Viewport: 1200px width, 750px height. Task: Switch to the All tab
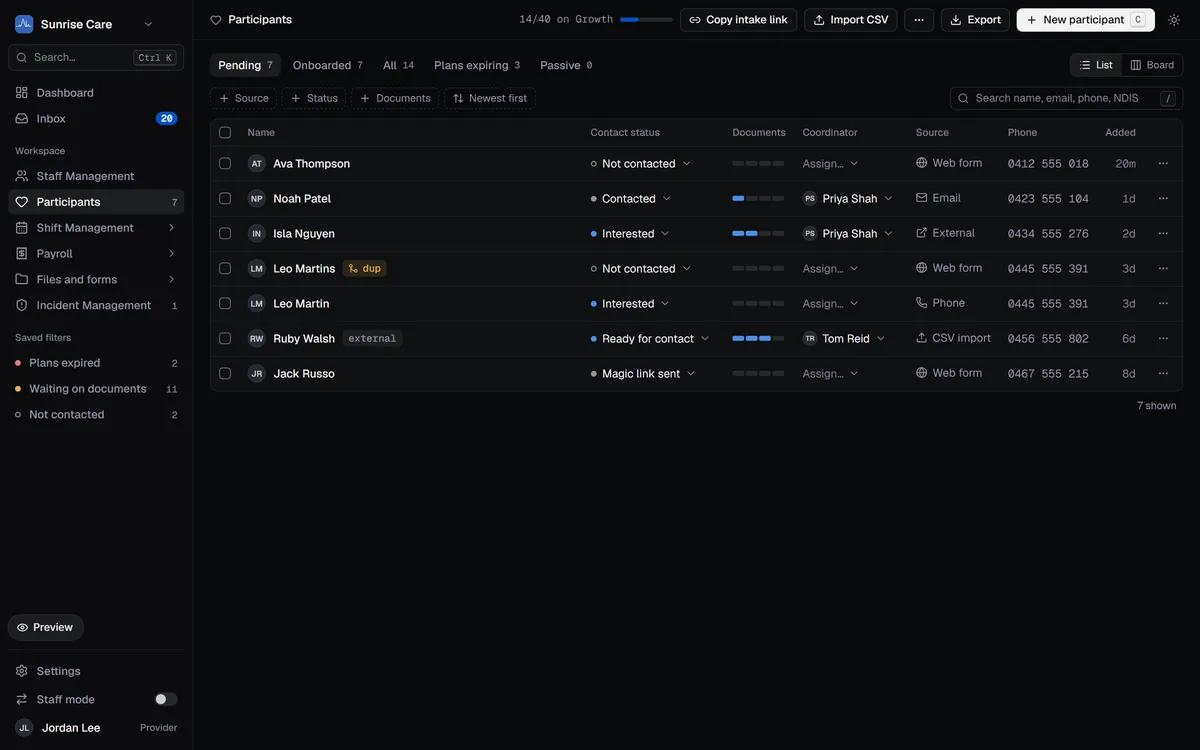(398, 65)
